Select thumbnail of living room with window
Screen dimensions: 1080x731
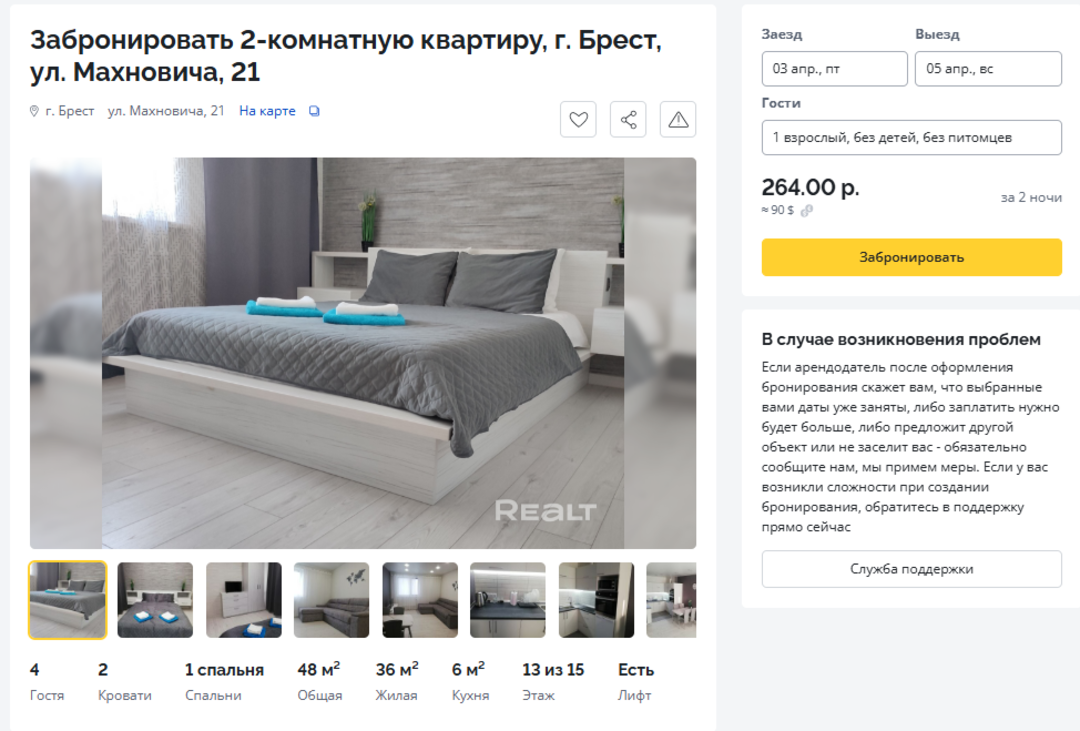click(x=420, y=600)
